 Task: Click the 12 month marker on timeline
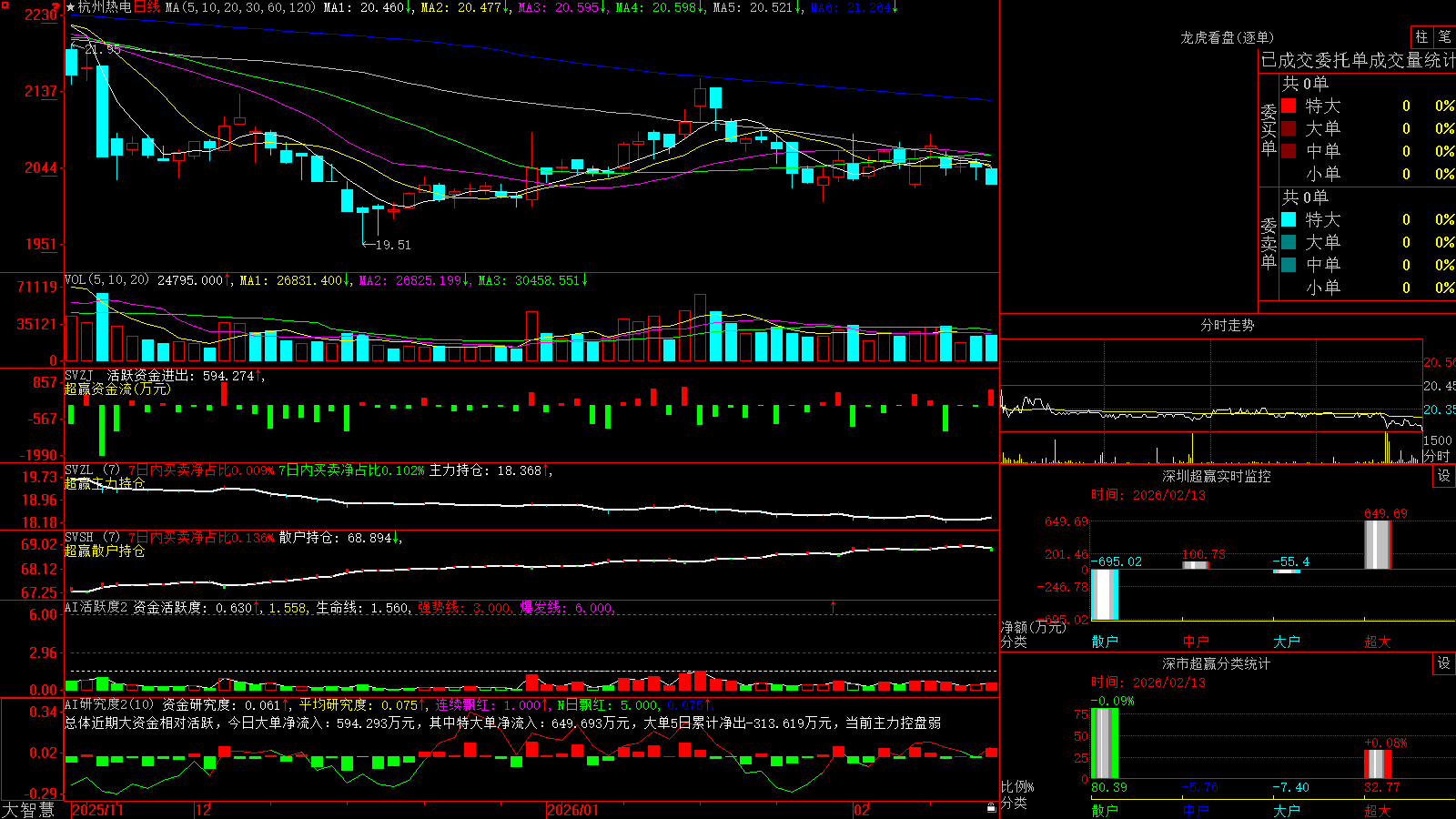pyautogui.click(x=204, y=810)
